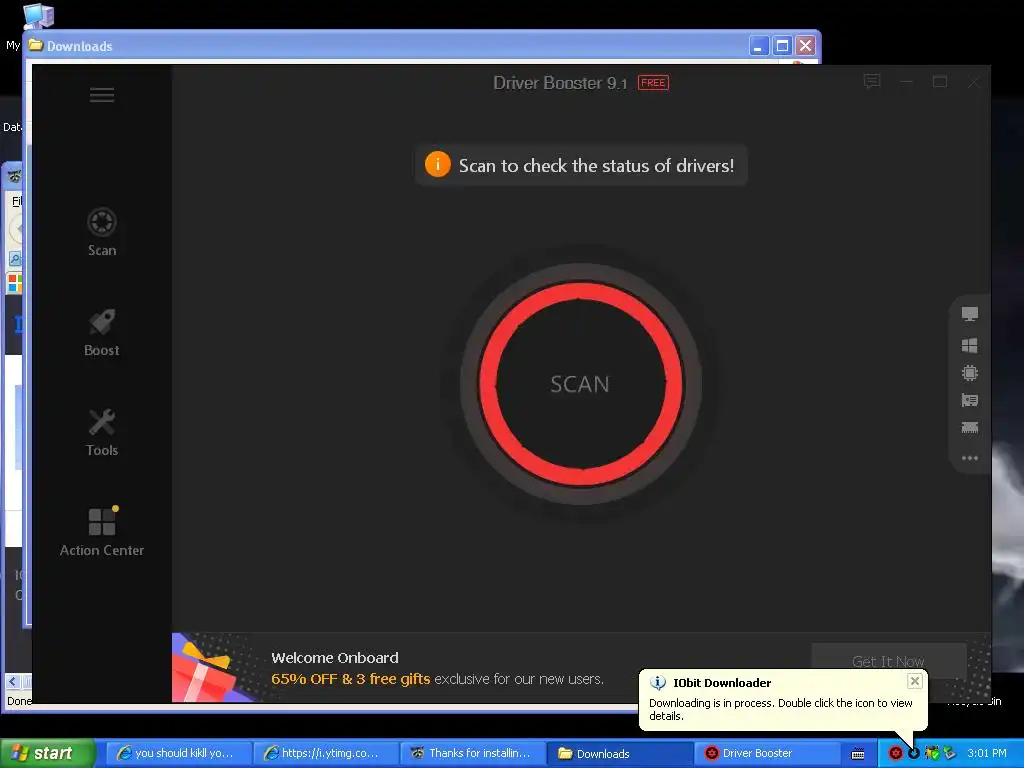
Task: Click the IObit Downloader tray icon
Action: click(x=914, y=753)
